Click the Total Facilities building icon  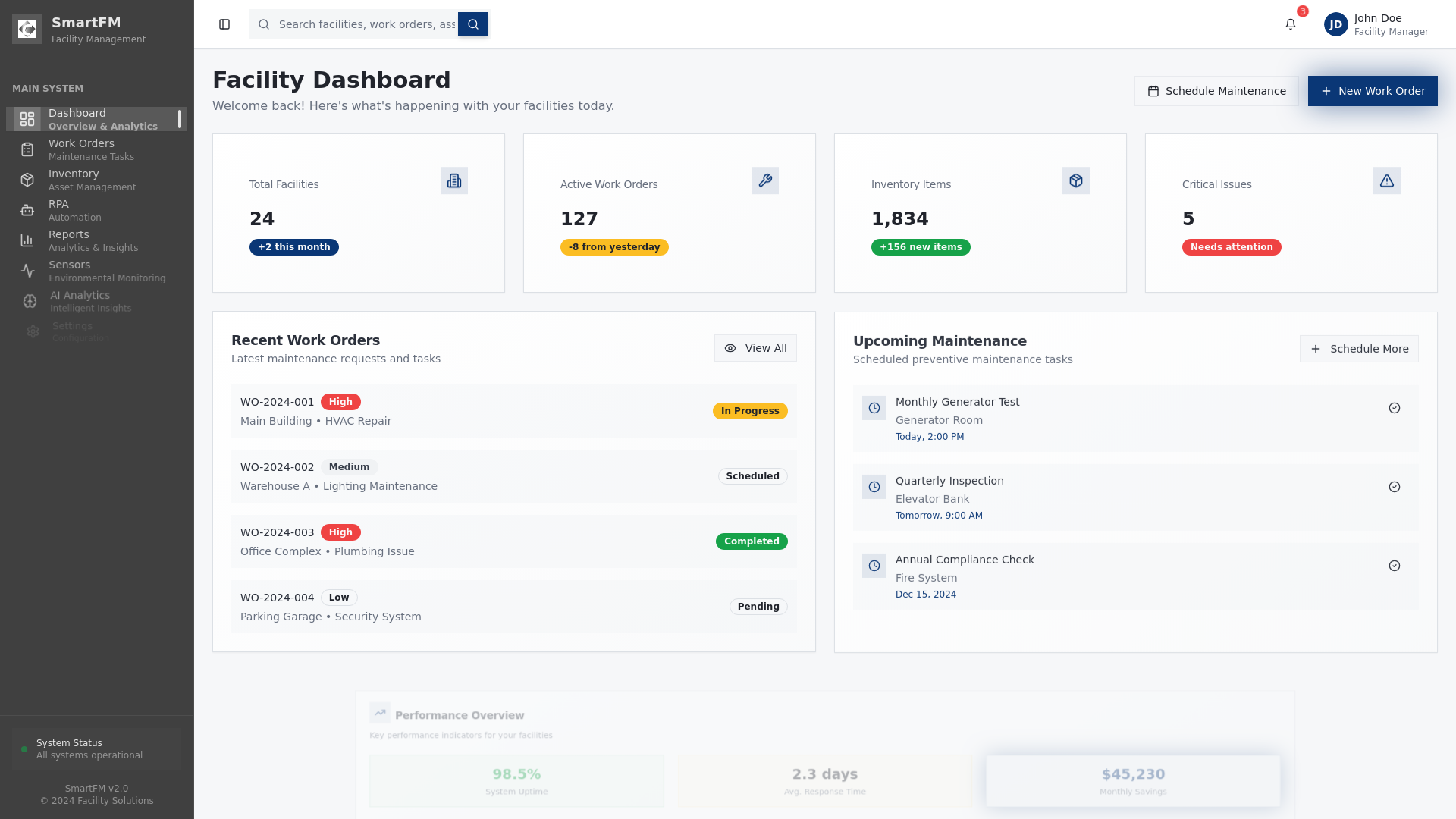pyautogui.click(x=454, y=180)
